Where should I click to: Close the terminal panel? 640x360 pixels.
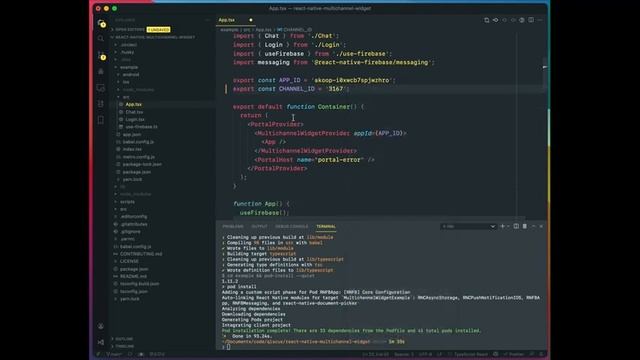pos(541,226)
